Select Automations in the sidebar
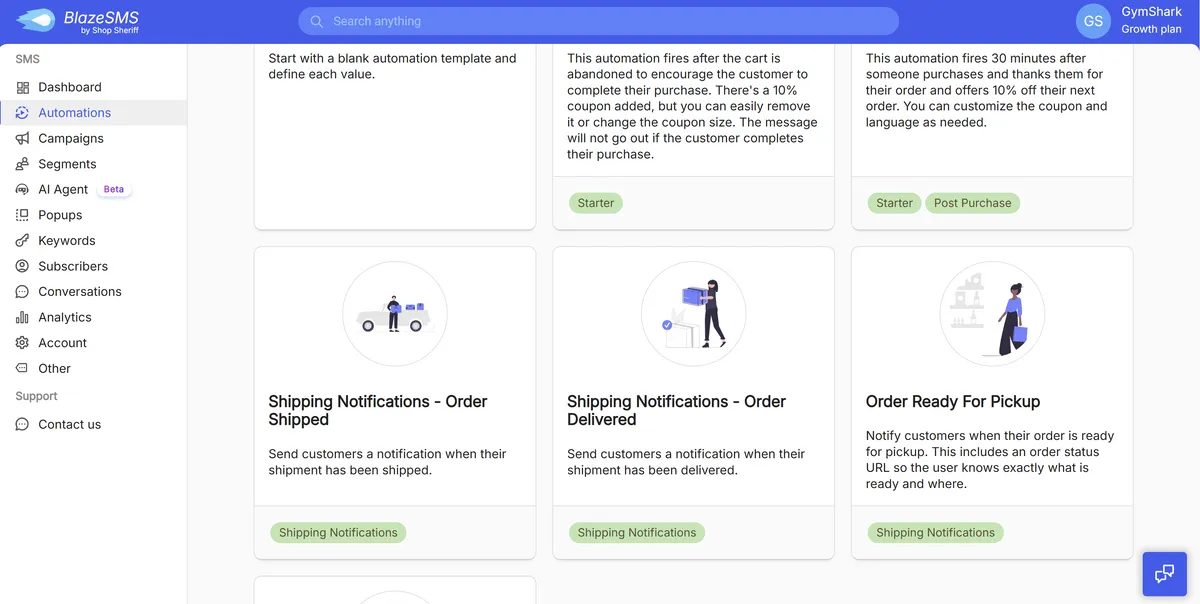 click(x=72, y=112)
